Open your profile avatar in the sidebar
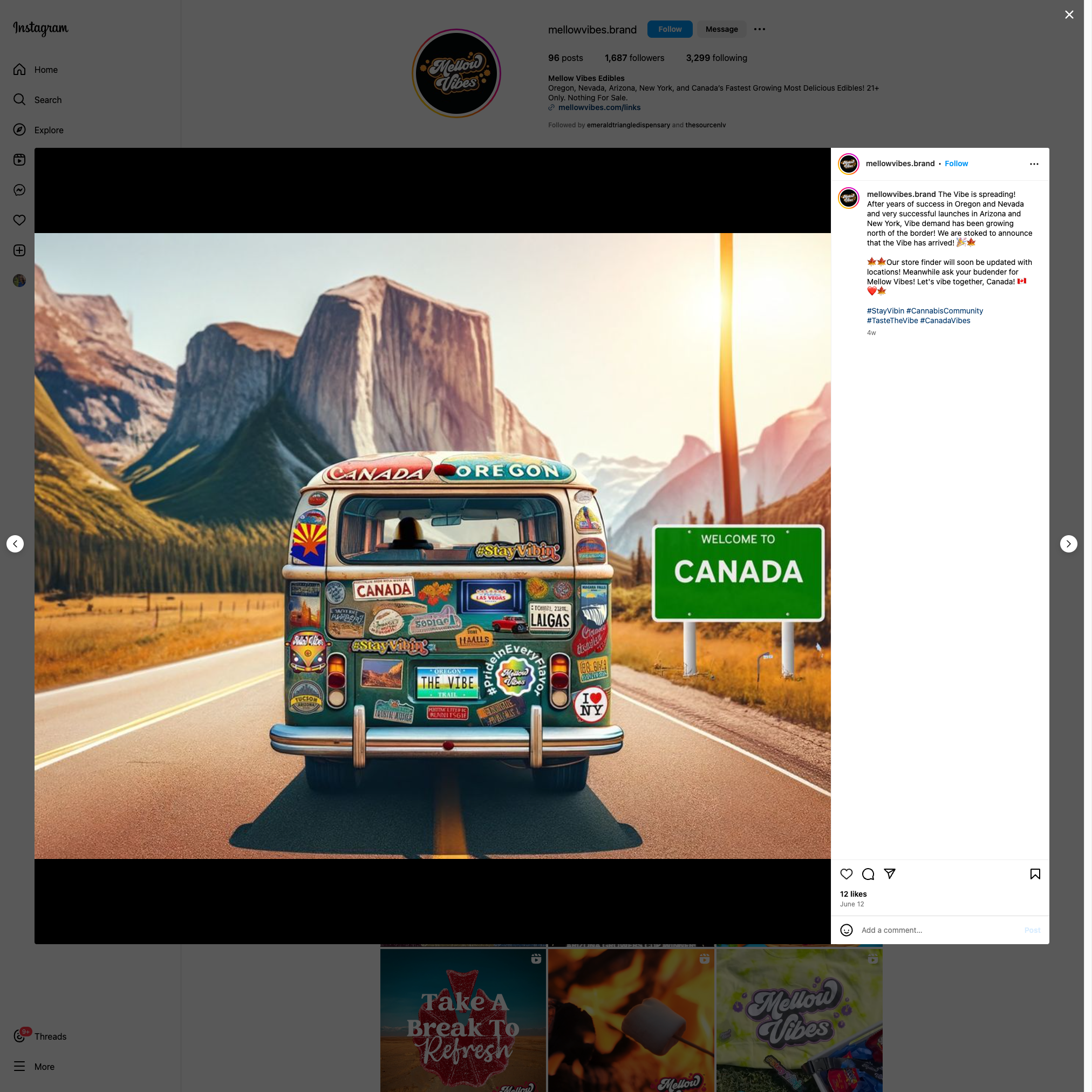The image size is (1092, 1092). [x=20, y=281]
